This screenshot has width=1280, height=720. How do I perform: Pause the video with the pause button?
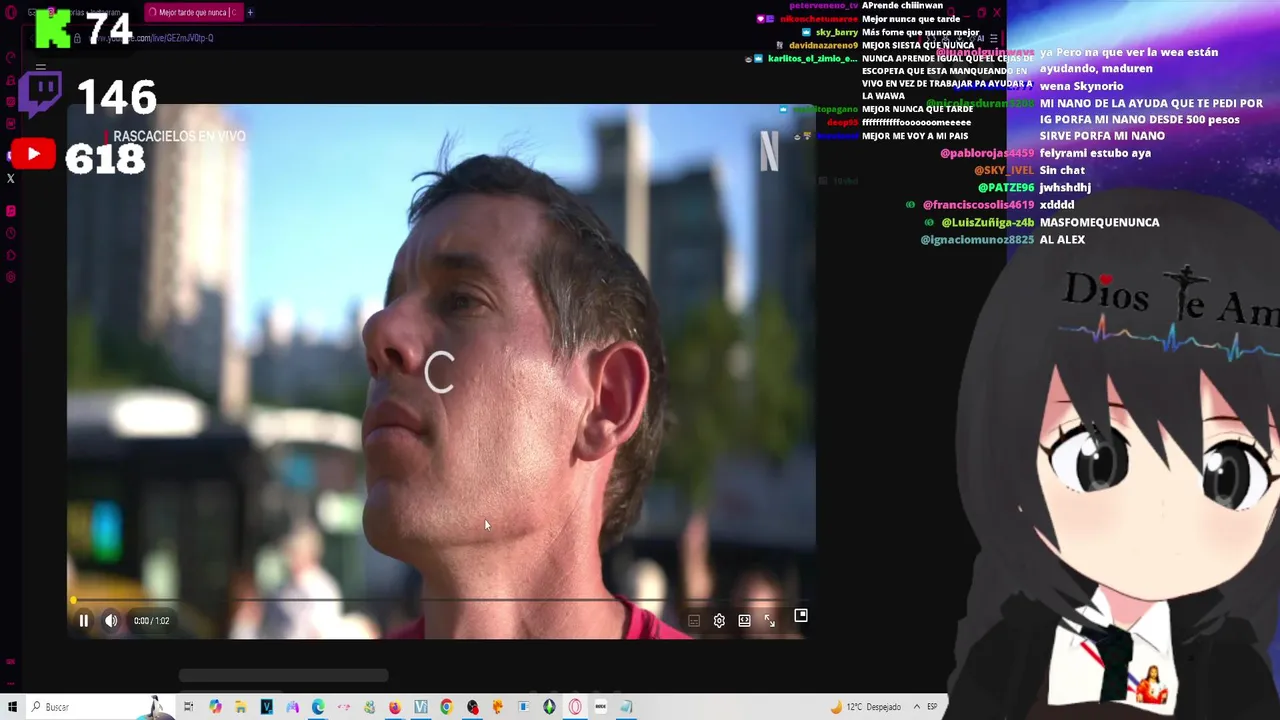(84, 621)
